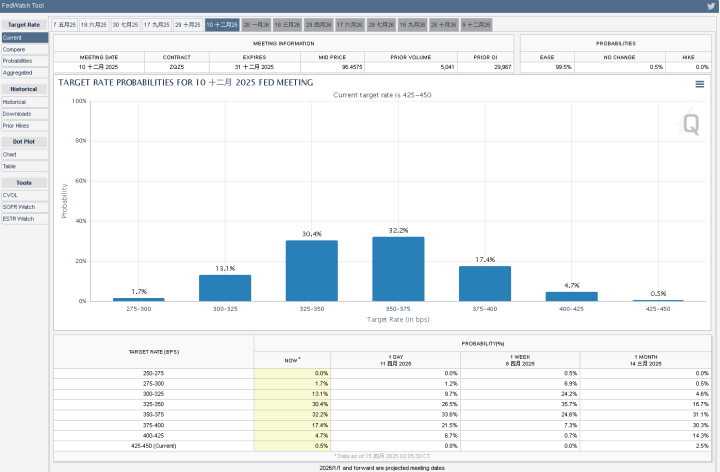The height and width of the screenshot is (472, 720).
Task: Open the SOFR Watch tool
Action: (x=18, y=207)
